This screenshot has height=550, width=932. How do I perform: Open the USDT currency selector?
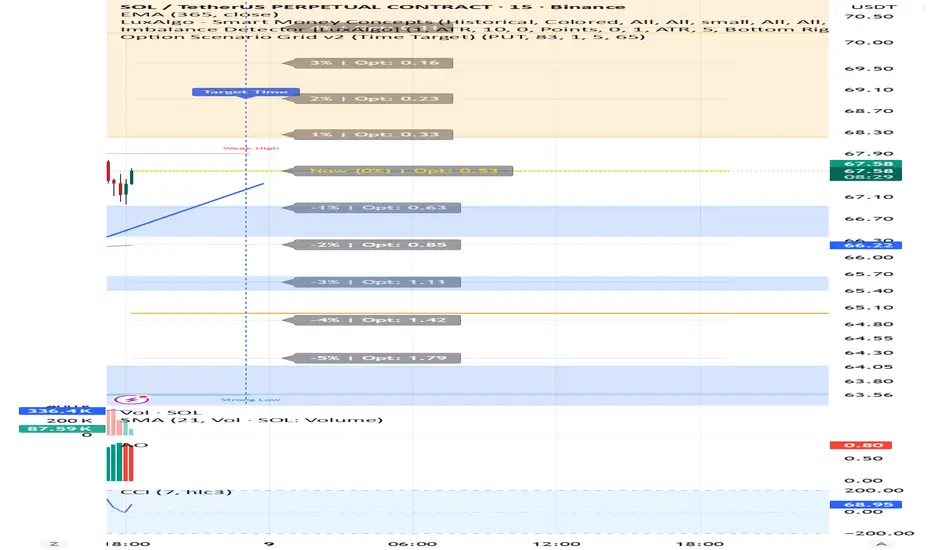[x=874, y=7]
